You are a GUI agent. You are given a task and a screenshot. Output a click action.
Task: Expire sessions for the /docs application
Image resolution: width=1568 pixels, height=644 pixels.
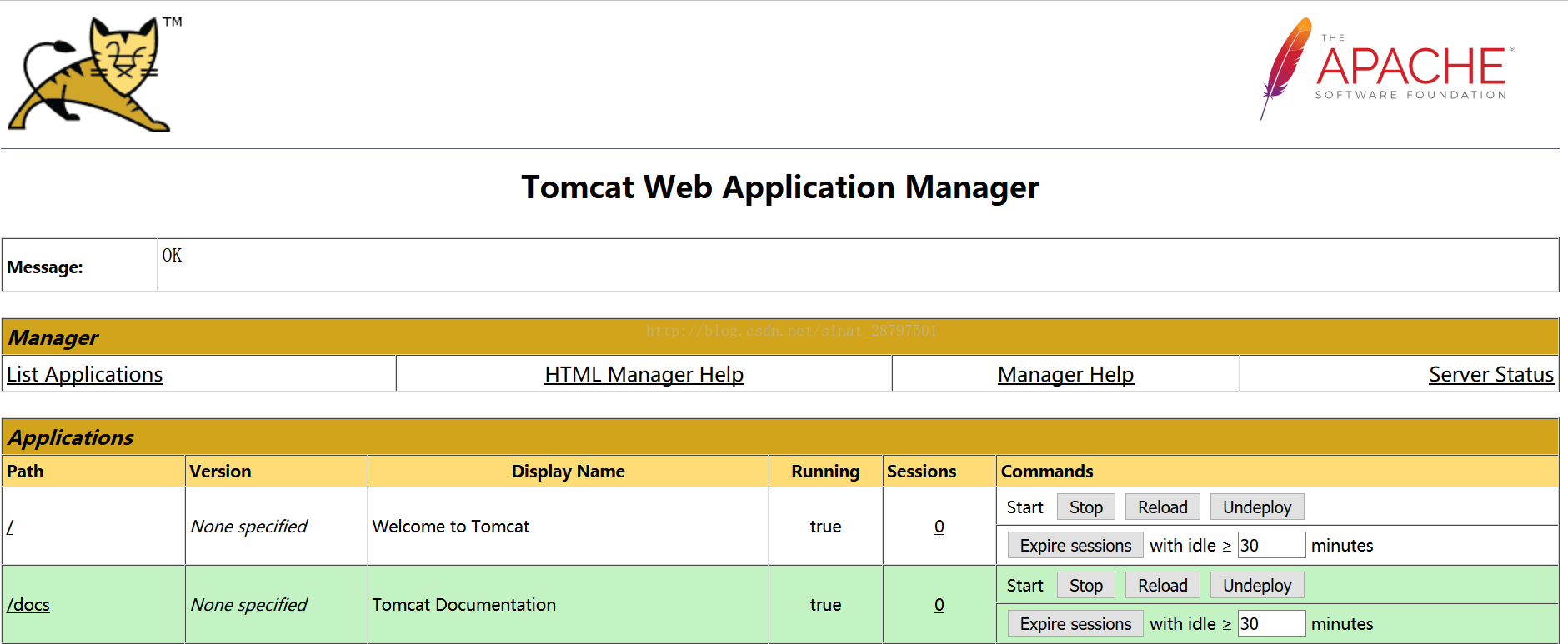click(x=1075, y=624)
